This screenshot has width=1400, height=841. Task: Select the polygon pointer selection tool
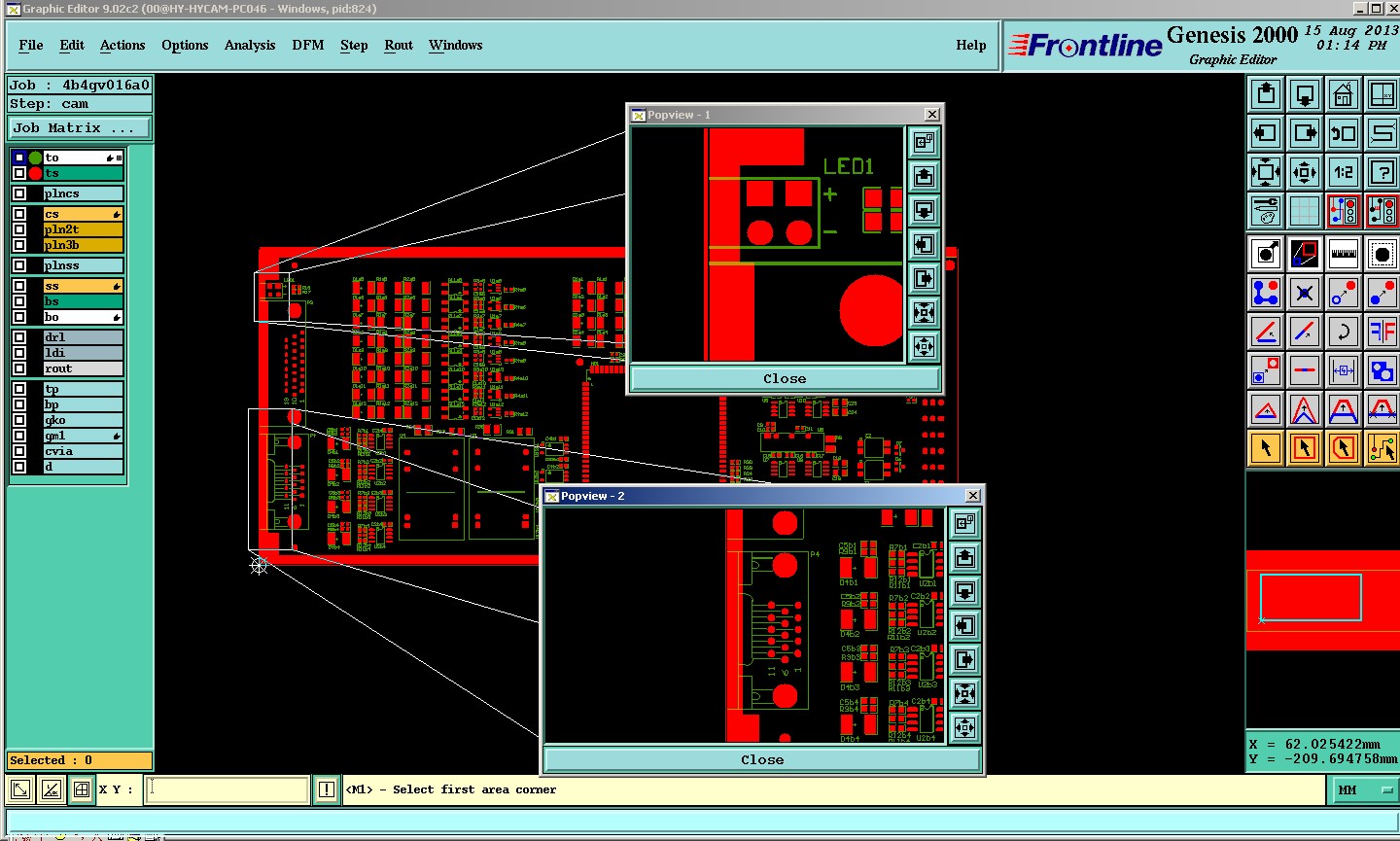pyautogui.click(x=1344, y=448)
